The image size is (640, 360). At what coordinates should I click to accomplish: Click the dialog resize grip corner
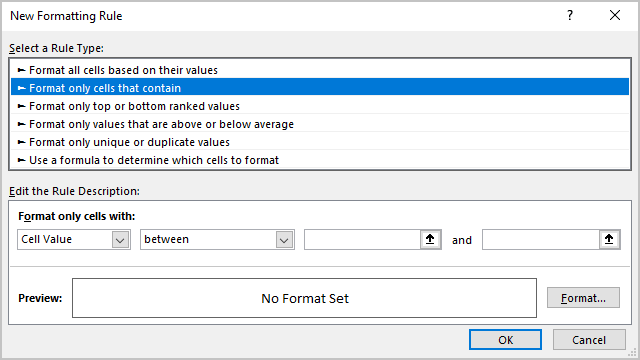(x=633, y=353)
